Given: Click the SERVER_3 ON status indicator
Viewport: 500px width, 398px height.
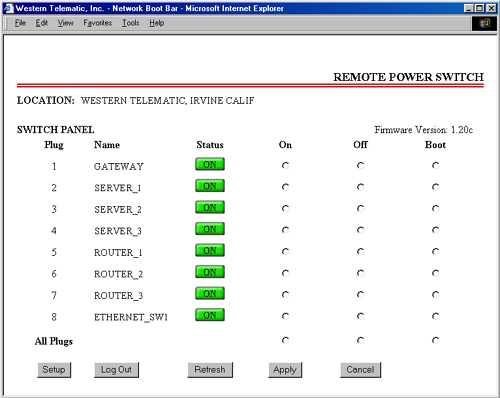Looking at the screenshot, I should pos(210,229).
